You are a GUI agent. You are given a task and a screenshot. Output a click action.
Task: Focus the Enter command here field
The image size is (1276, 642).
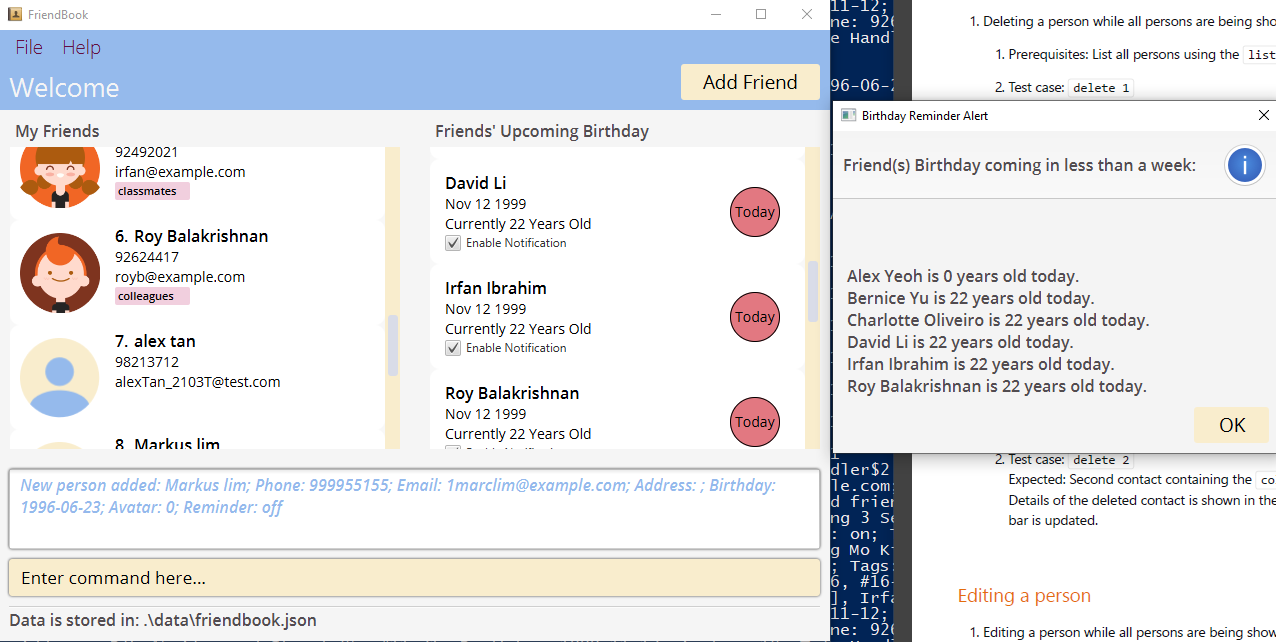click(x=414, y=578)
